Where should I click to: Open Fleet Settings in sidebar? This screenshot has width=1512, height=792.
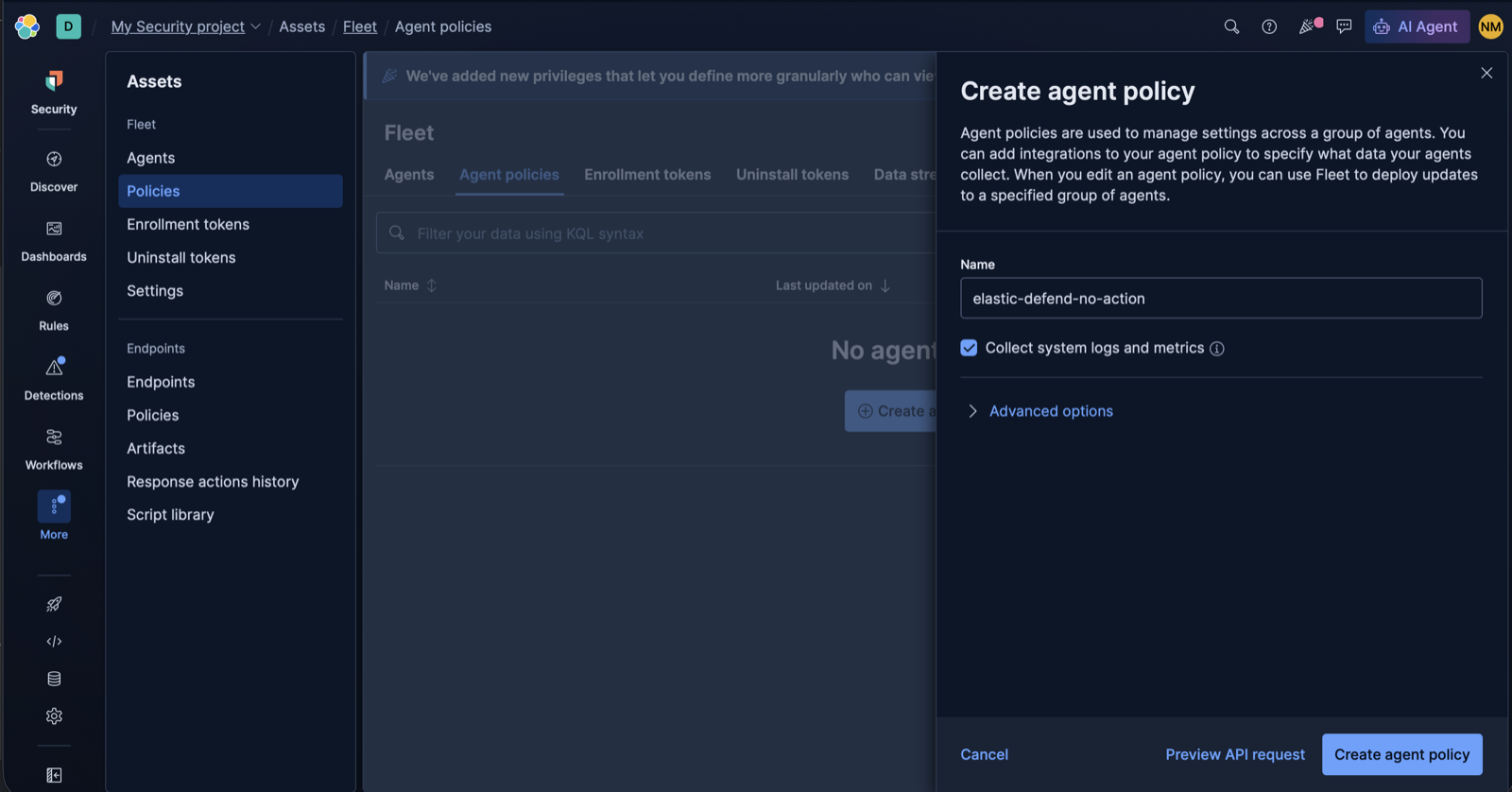point(155,291)
